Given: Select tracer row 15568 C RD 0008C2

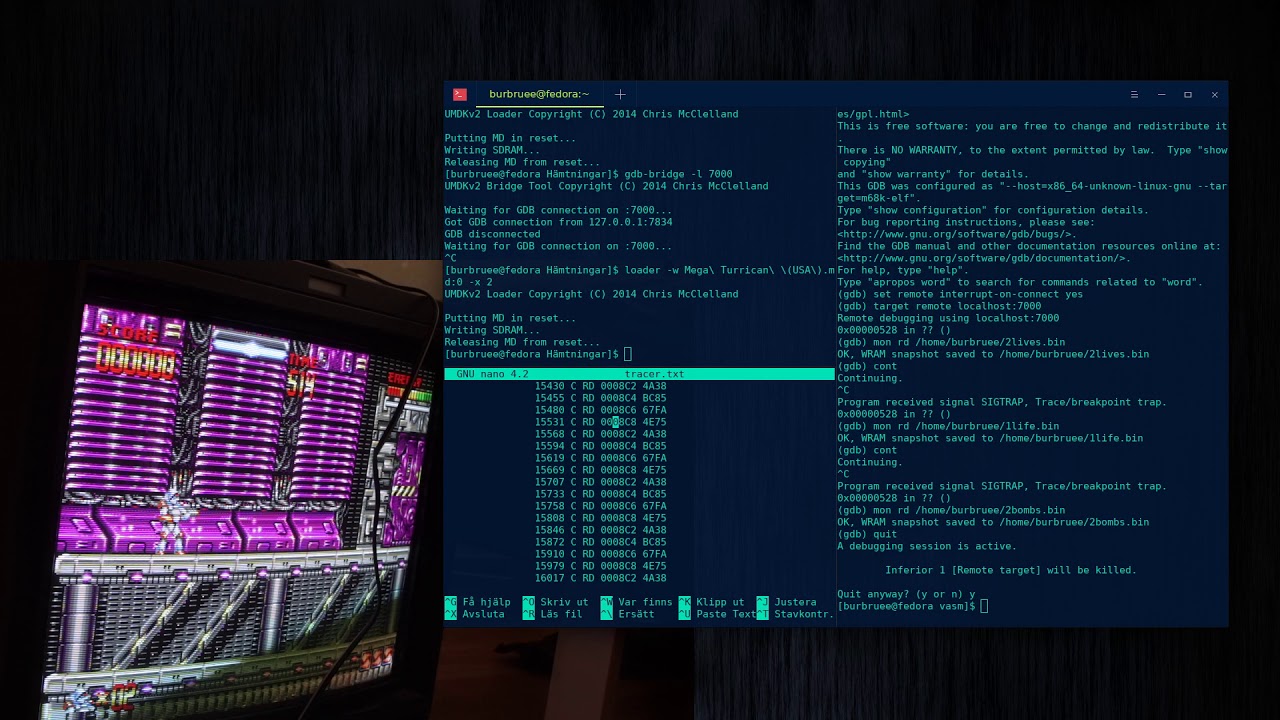Looking at the screenshot, I should point(600,434).
